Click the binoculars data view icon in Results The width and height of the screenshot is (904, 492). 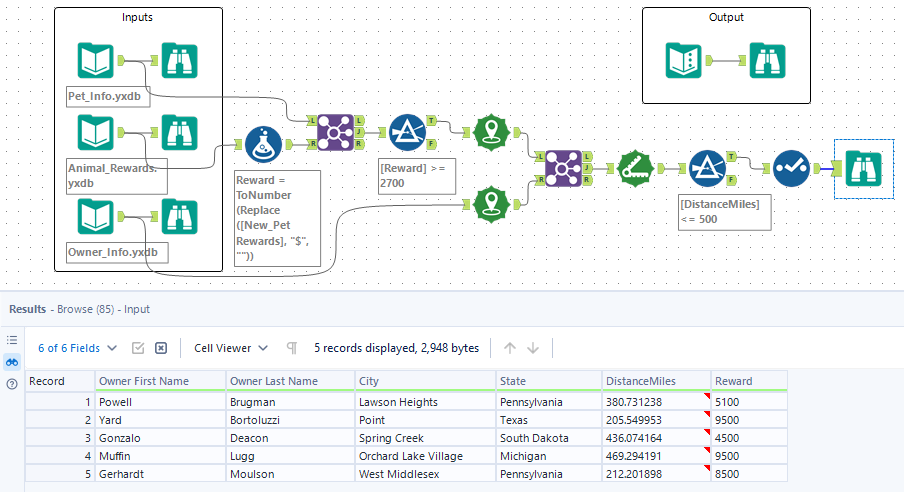click(x=12, y=362)
